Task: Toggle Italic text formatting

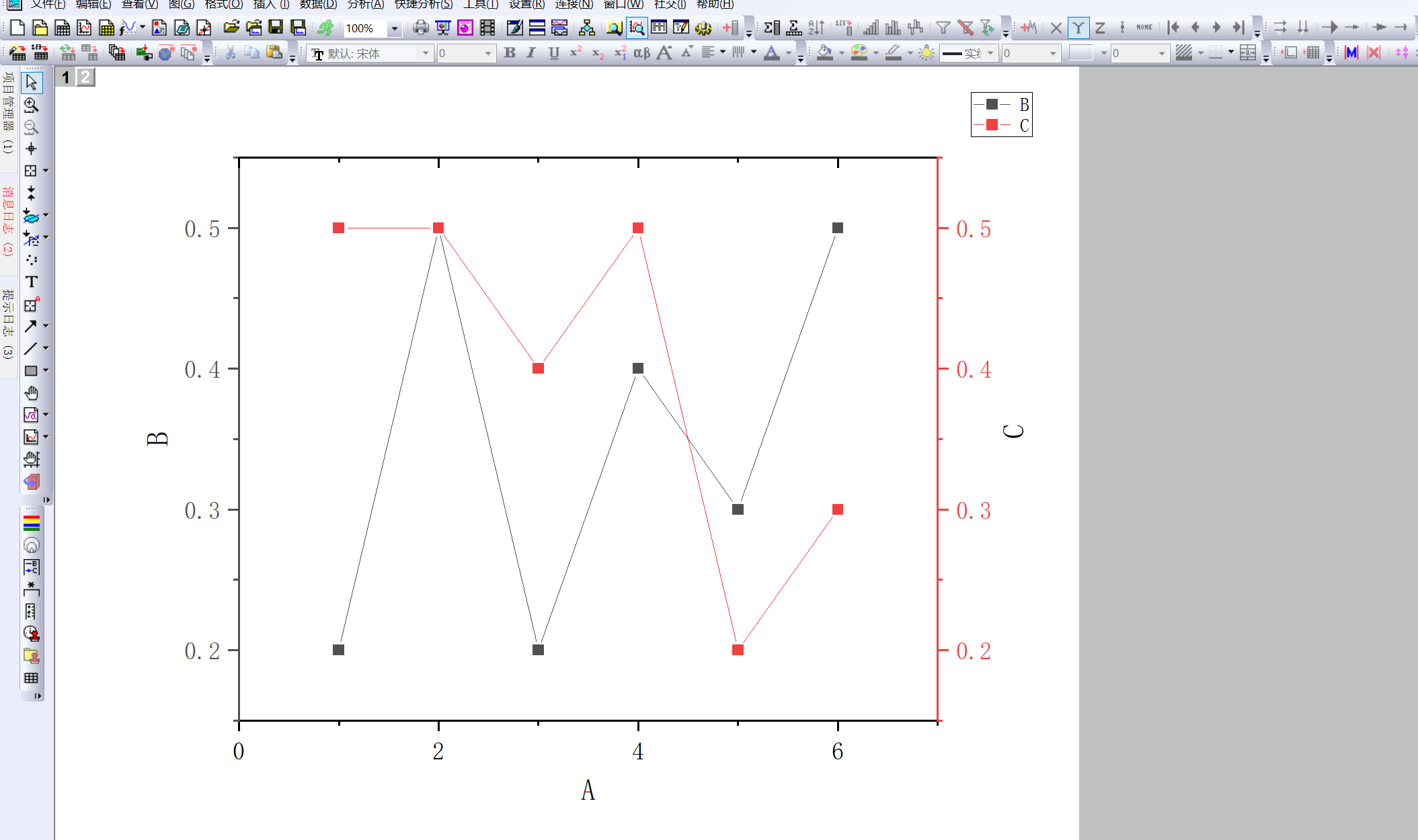Action: pyautogui.click(x=531, y=52)
